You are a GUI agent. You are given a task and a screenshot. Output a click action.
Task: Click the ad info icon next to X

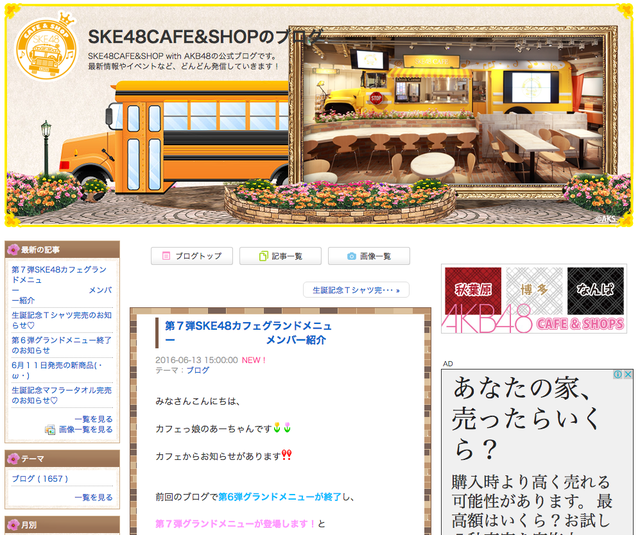(x=618, y=374)
